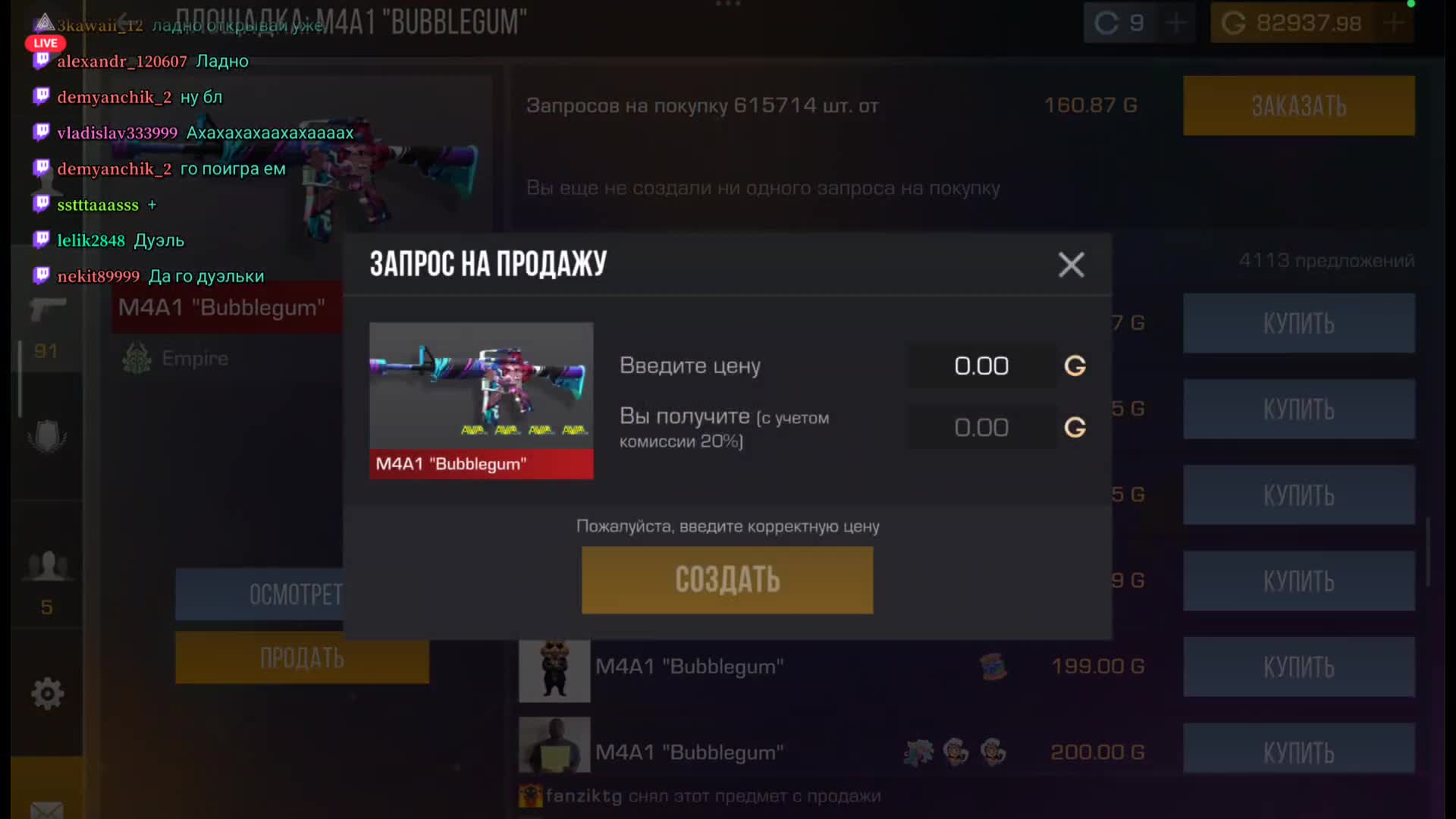Click the price input field showing 0.00

981,366
